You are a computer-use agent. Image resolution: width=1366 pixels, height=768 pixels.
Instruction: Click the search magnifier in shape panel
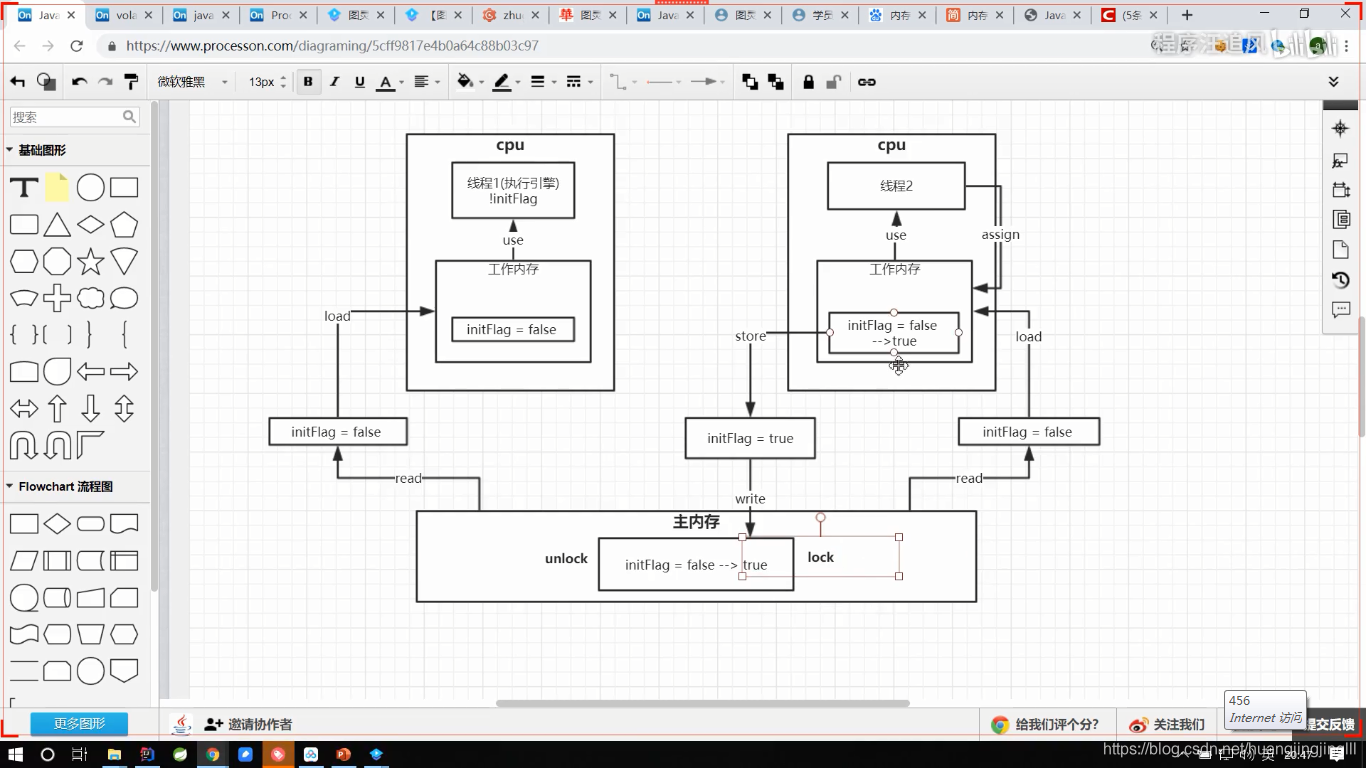pos(129,117)
